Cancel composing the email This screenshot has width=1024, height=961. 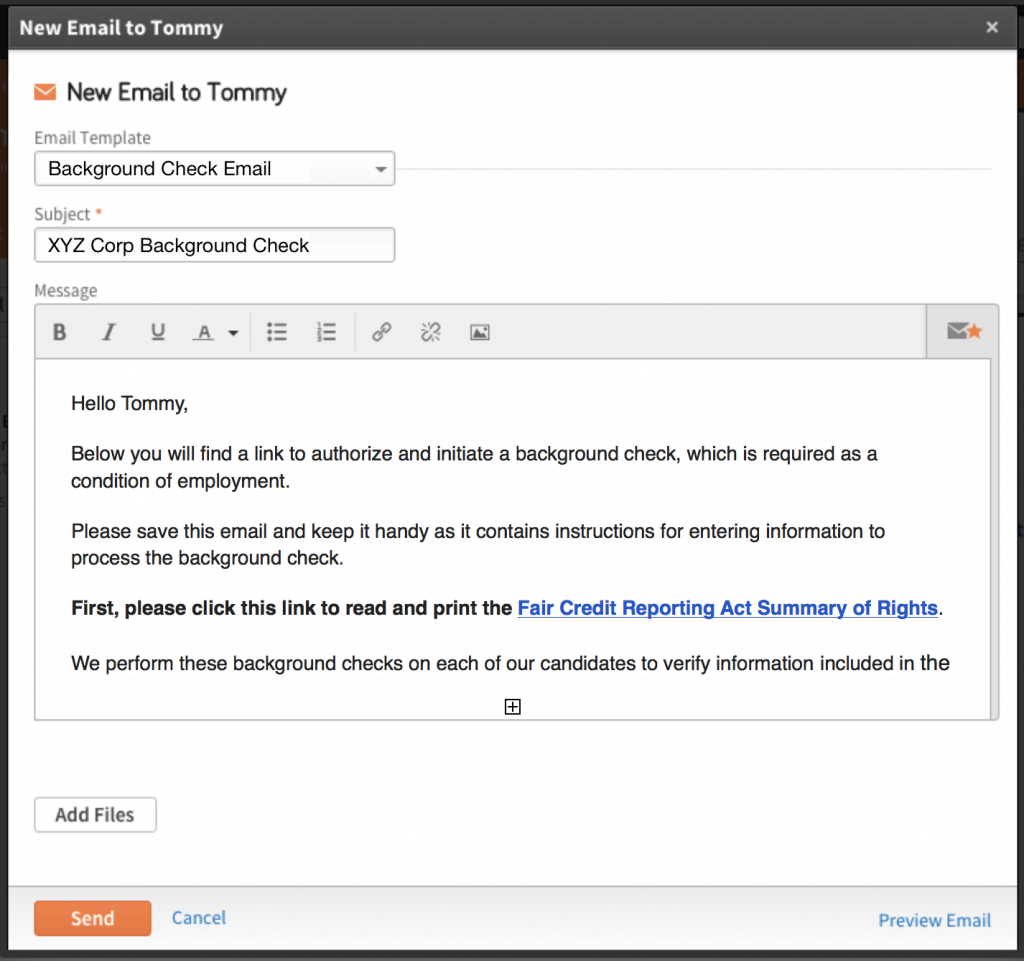[198, 918]
